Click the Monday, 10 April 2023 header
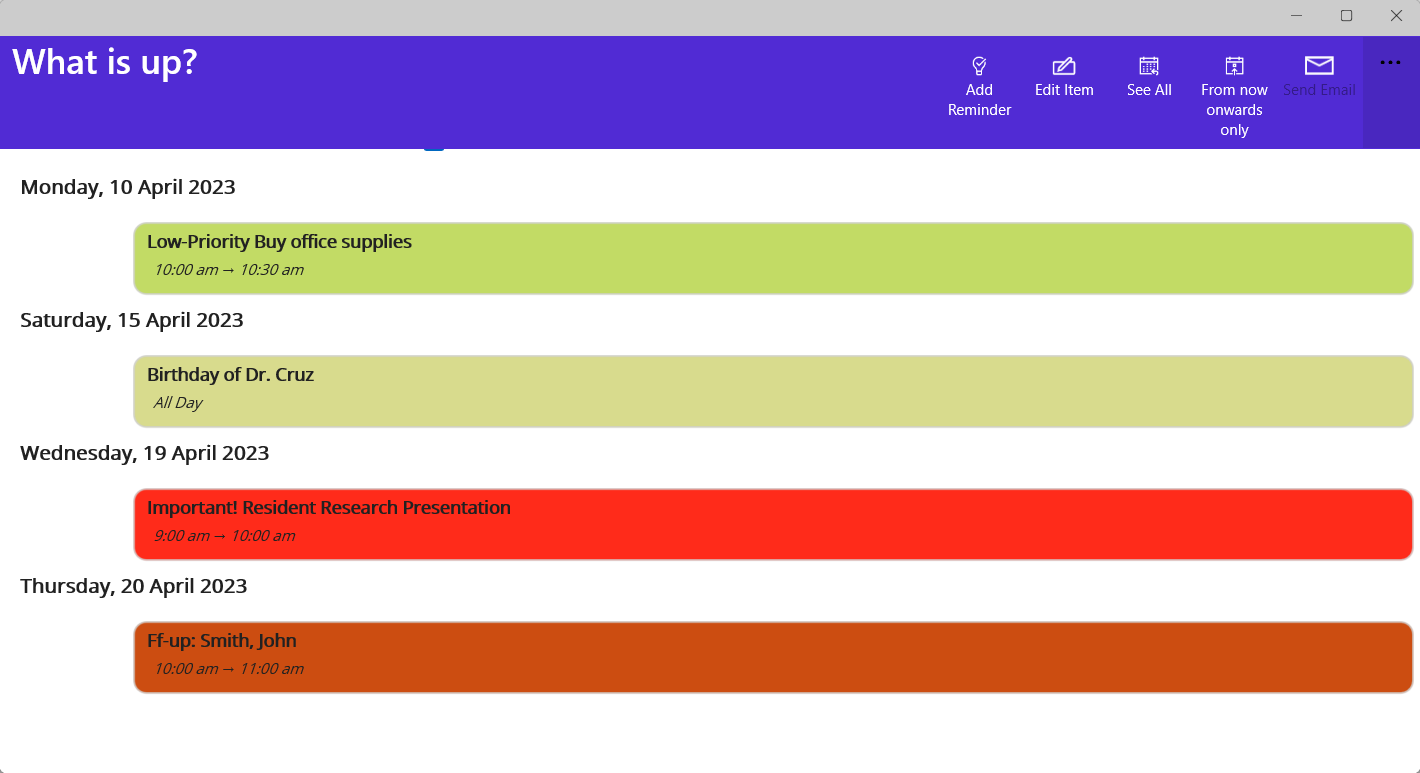Image resolution: width=1420 pixels, height=773 pixels. tap(128, 187)
